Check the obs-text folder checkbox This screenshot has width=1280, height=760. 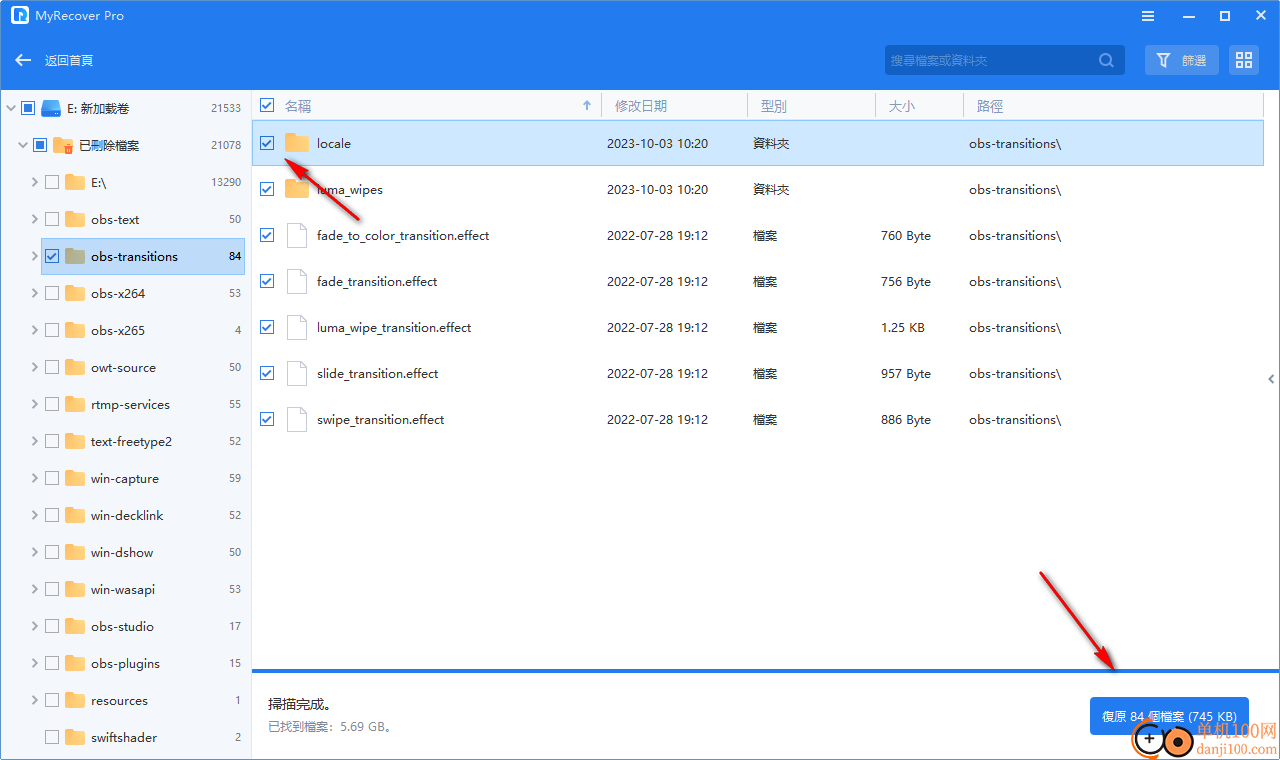[x=52, y=219]
